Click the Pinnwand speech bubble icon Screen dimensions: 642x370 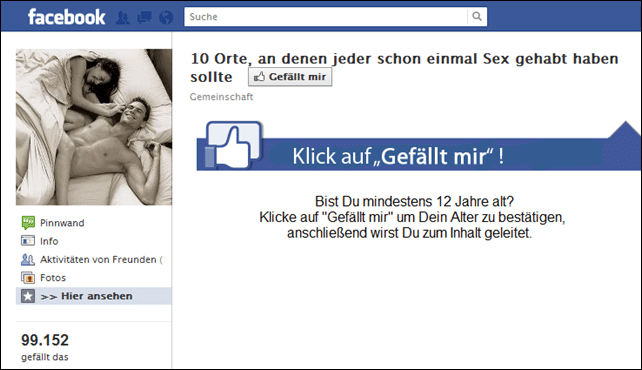28,222
